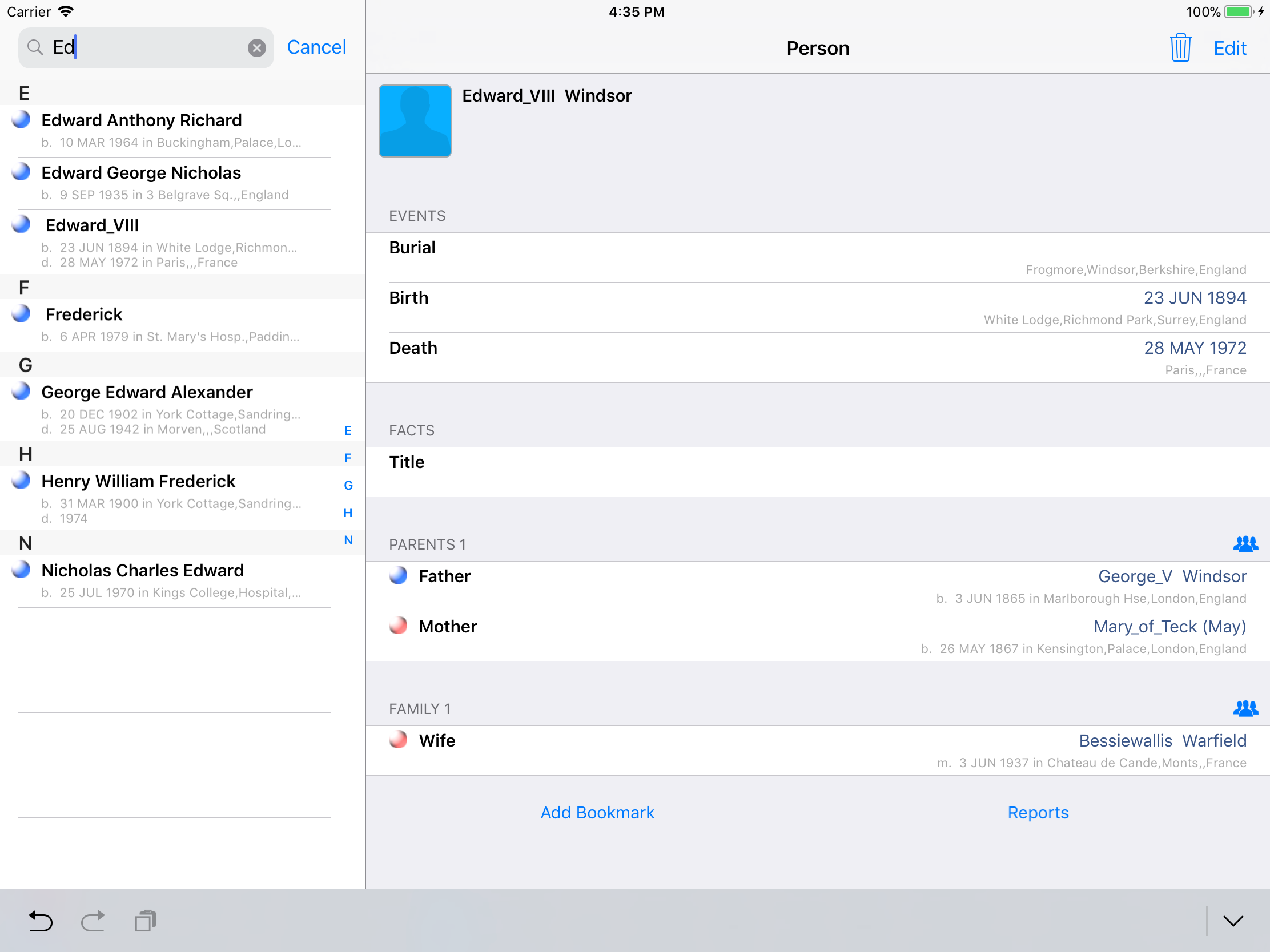Open the Reports link

point(1038,812)
